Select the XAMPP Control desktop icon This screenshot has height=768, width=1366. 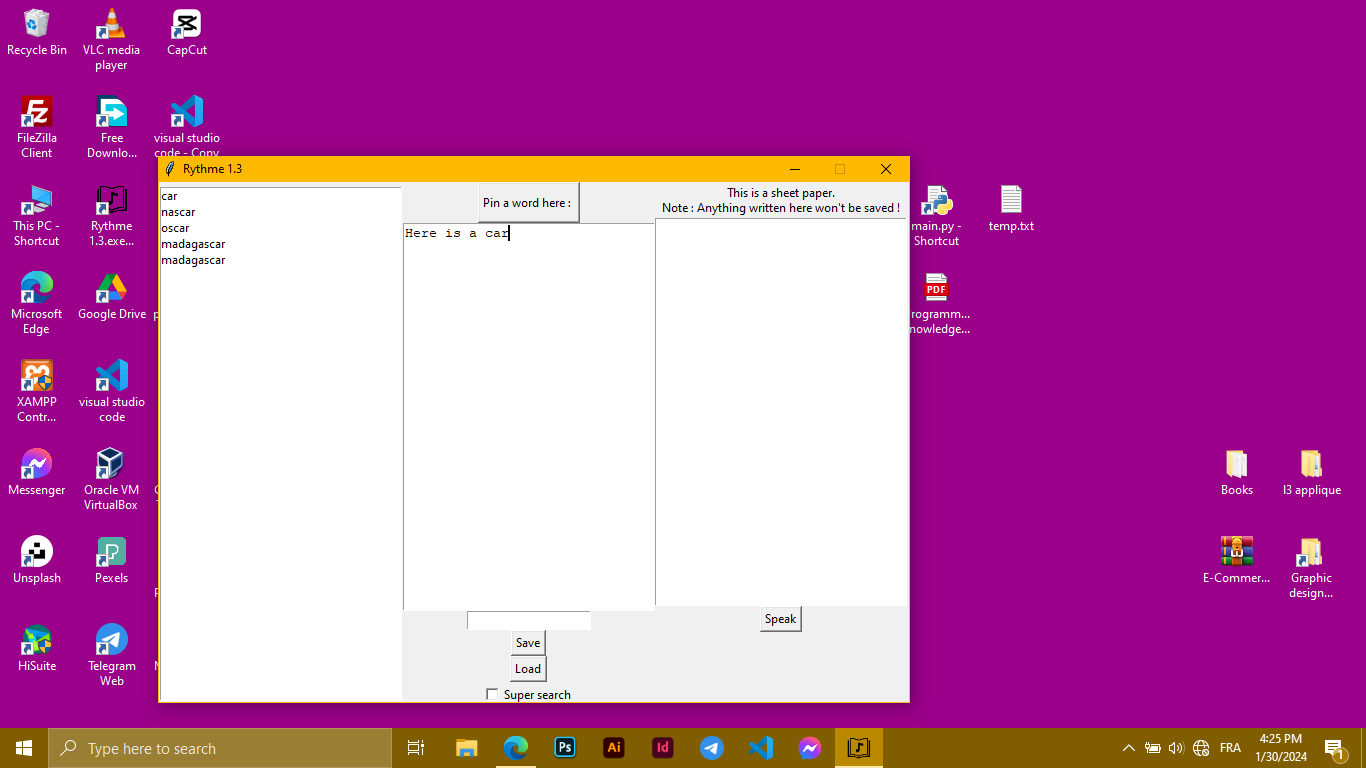37,391
